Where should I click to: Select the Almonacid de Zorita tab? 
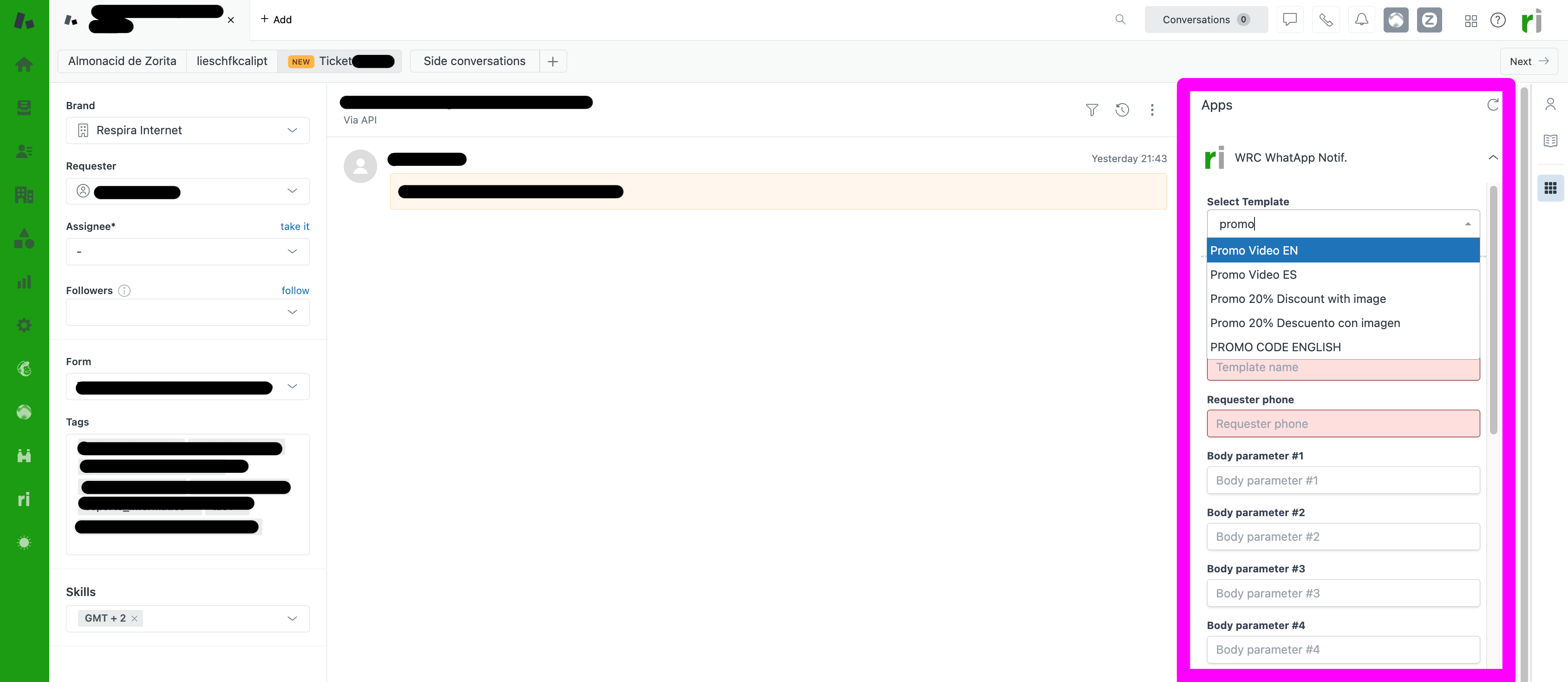(122, 61)
